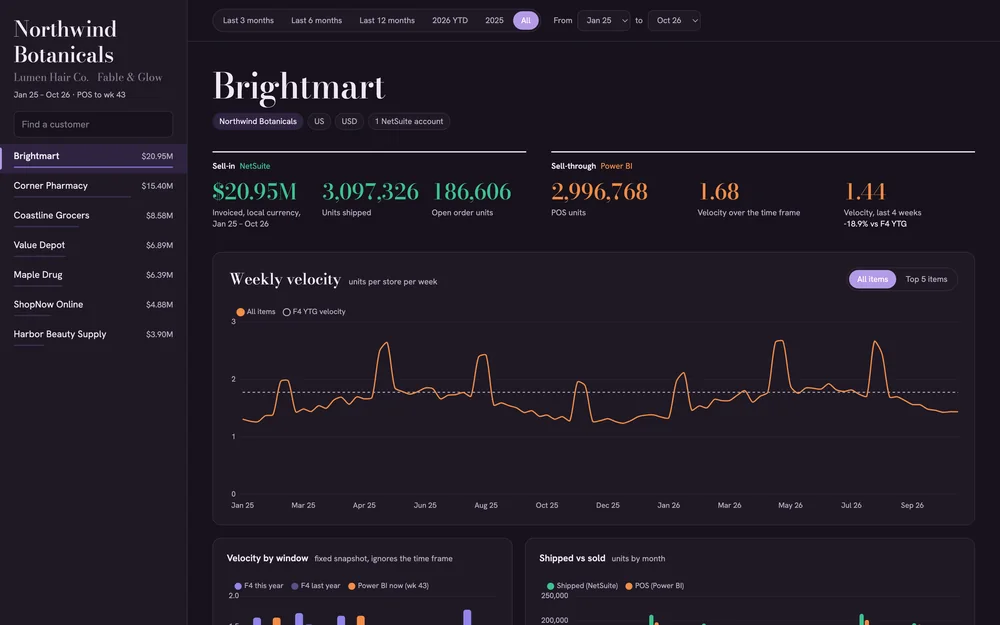
Task: Click the Northwind Botanicals title
Action: click(x=65, y=41)
